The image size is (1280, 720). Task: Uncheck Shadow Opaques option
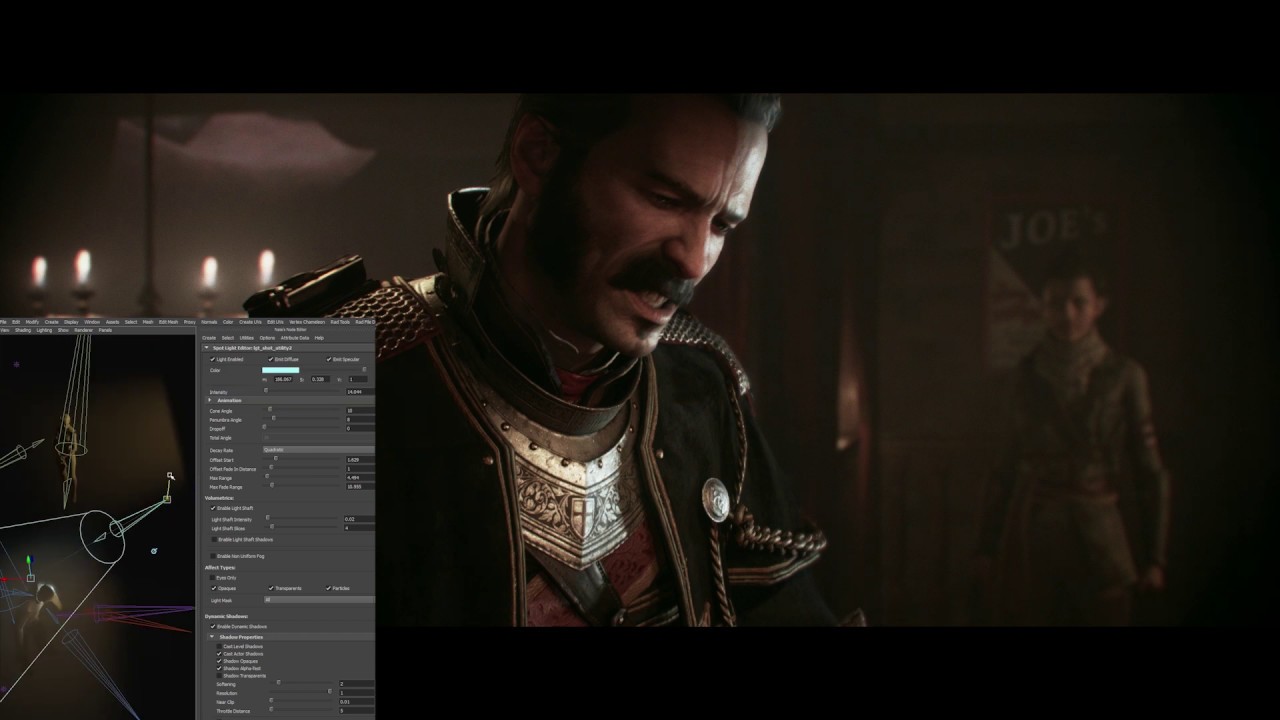coord(219,661)
